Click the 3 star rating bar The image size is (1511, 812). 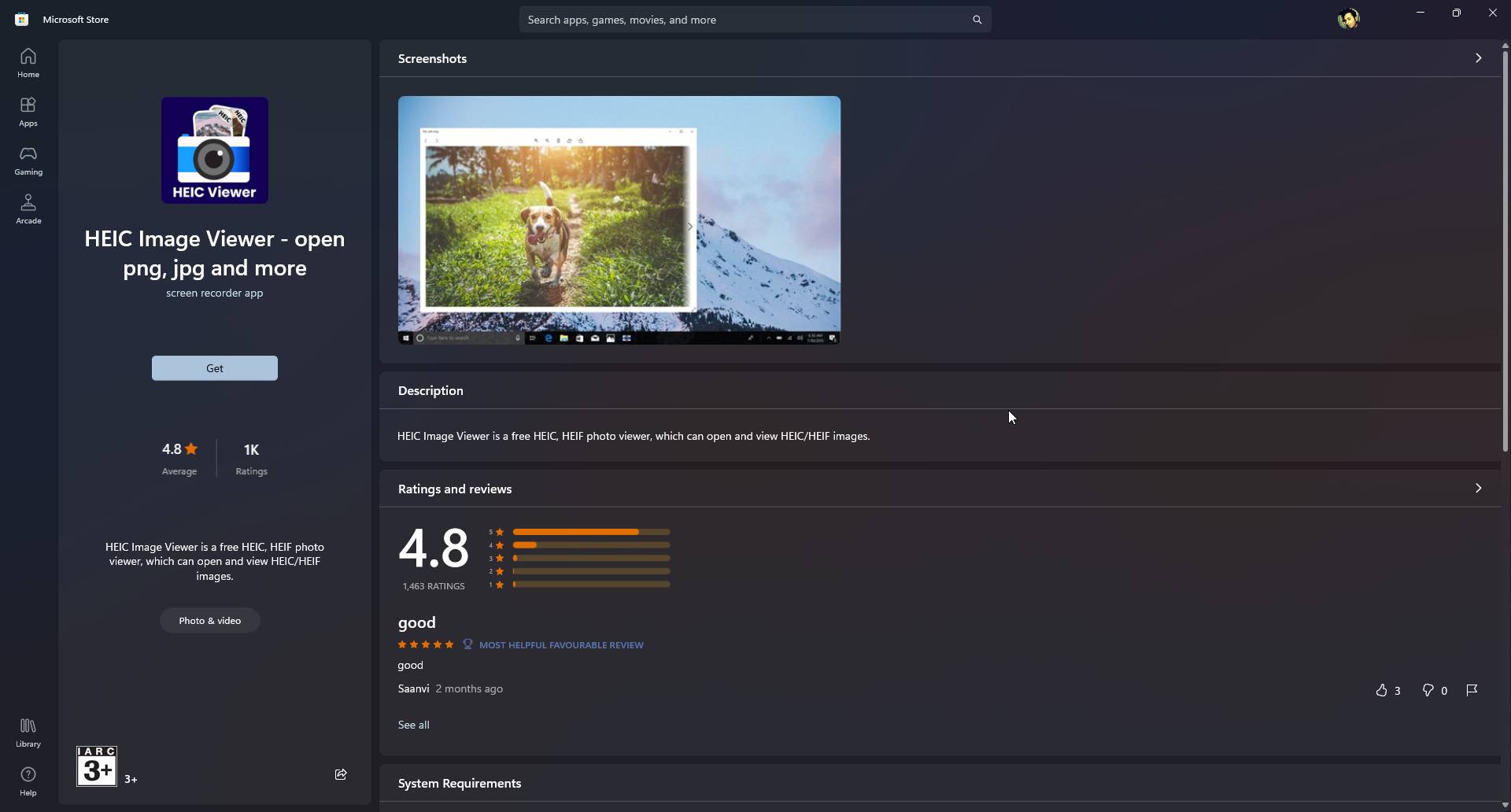click(592, 559)
